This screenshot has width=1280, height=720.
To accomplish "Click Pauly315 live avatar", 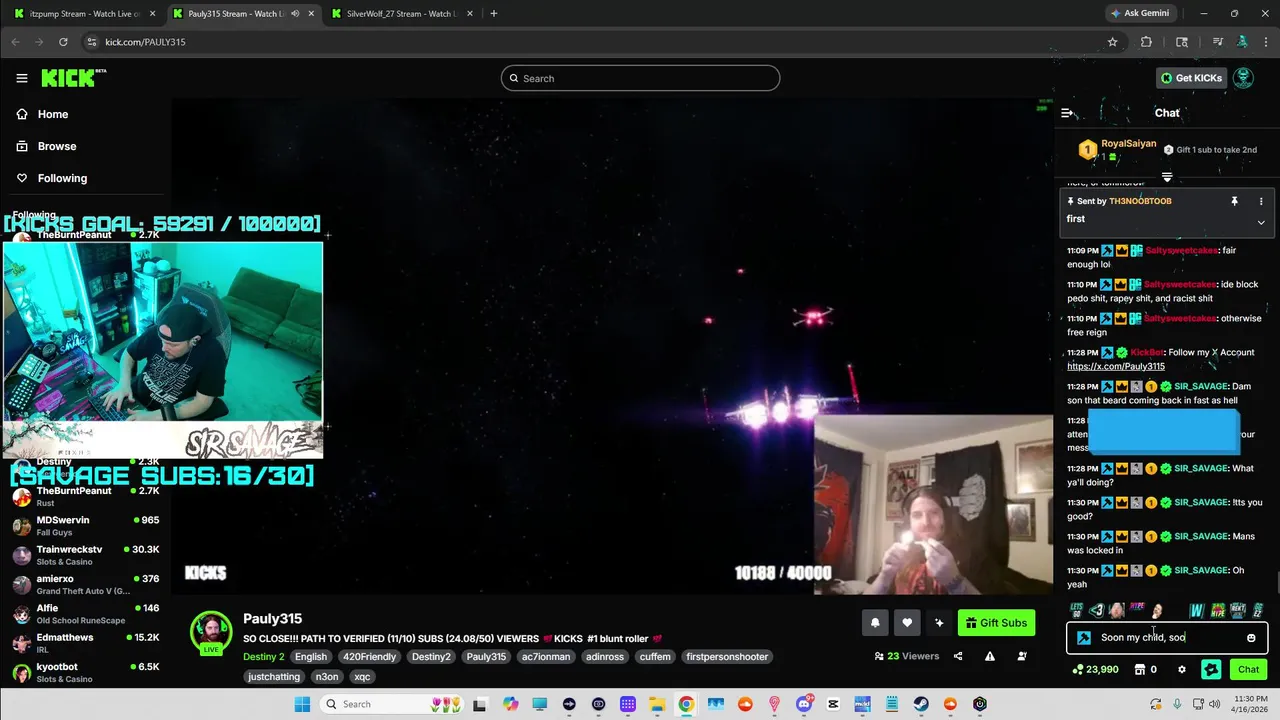I will point(211,633).
